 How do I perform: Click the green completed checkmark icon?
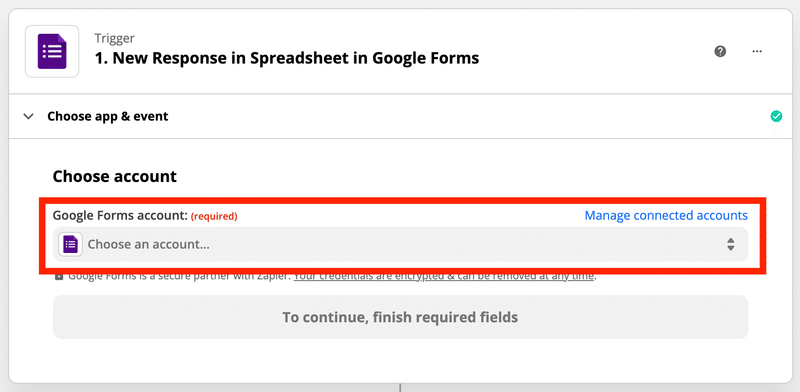pyautogui.click(x=776, y=116)
